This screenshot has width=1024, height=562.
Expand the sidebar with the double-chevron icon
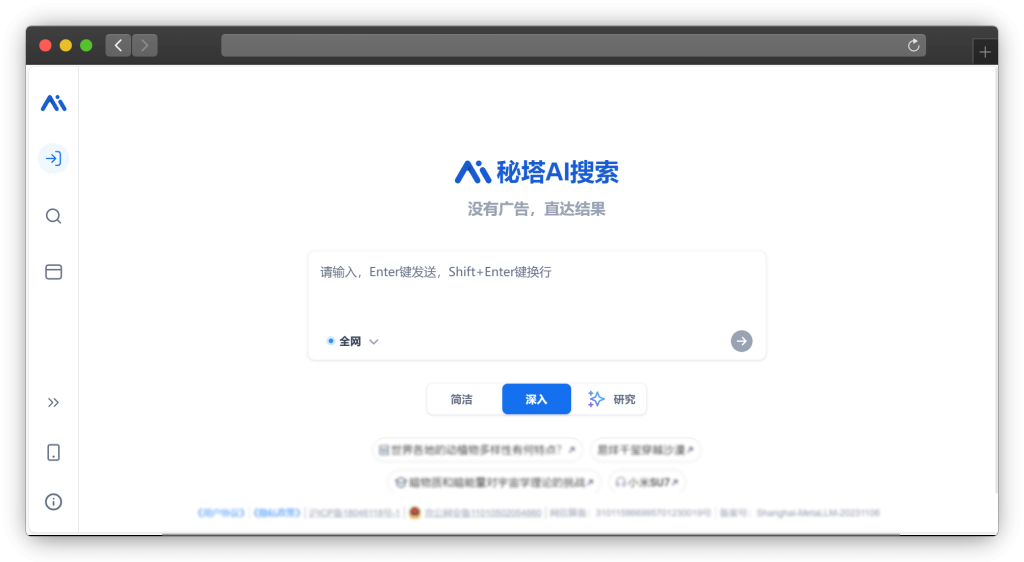[x=54, y=403]
